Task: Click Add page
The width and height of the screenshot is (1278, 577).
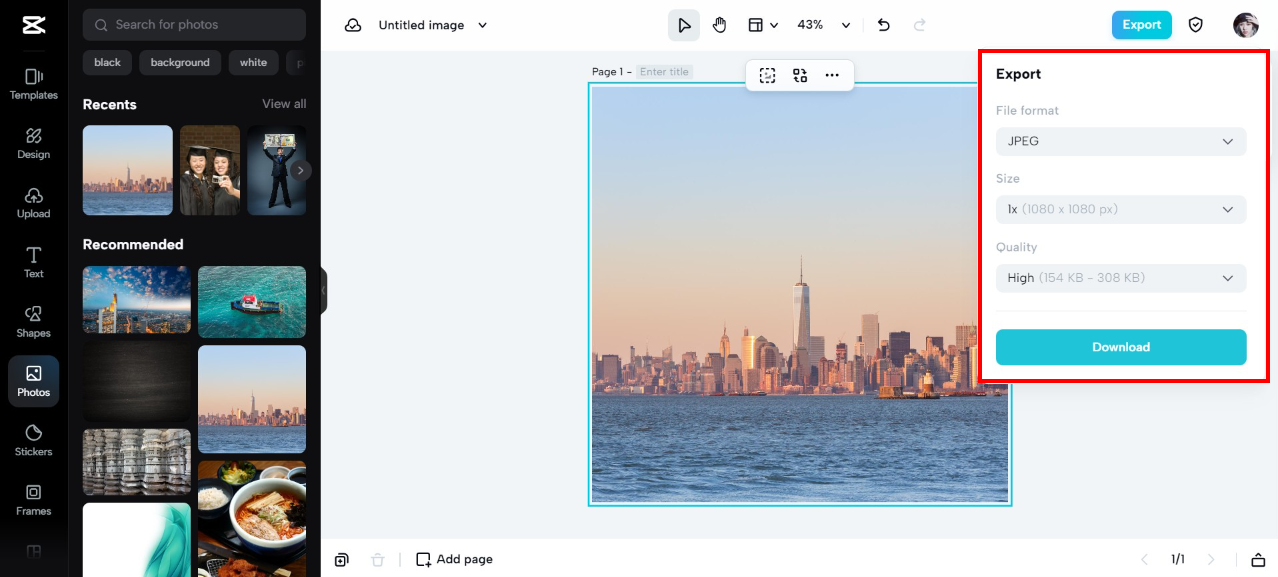Action: click(x=455, y=559)
